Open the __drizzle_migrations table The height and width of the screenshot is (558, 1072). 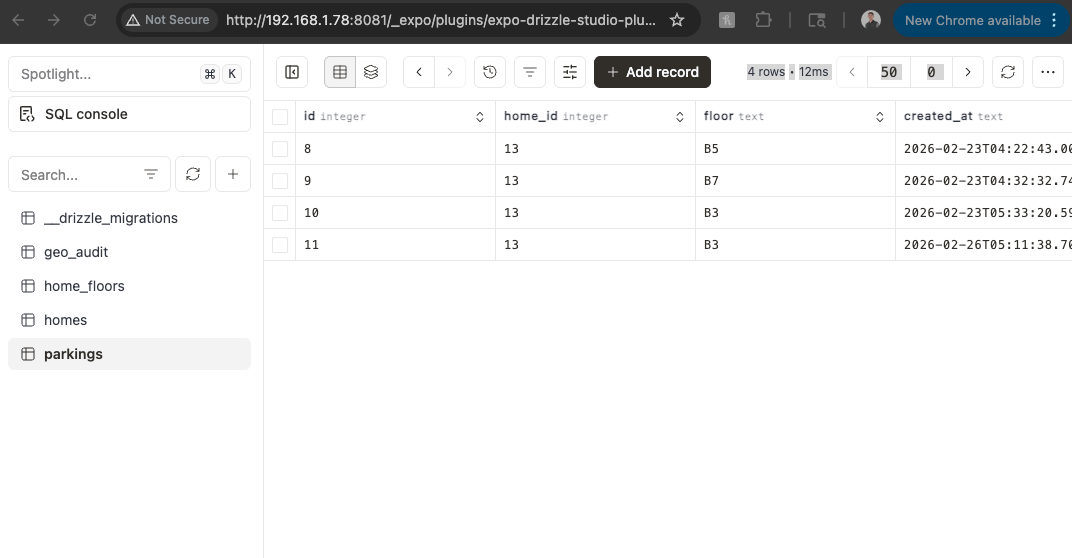pyautogui.click(x=129, y=218)
